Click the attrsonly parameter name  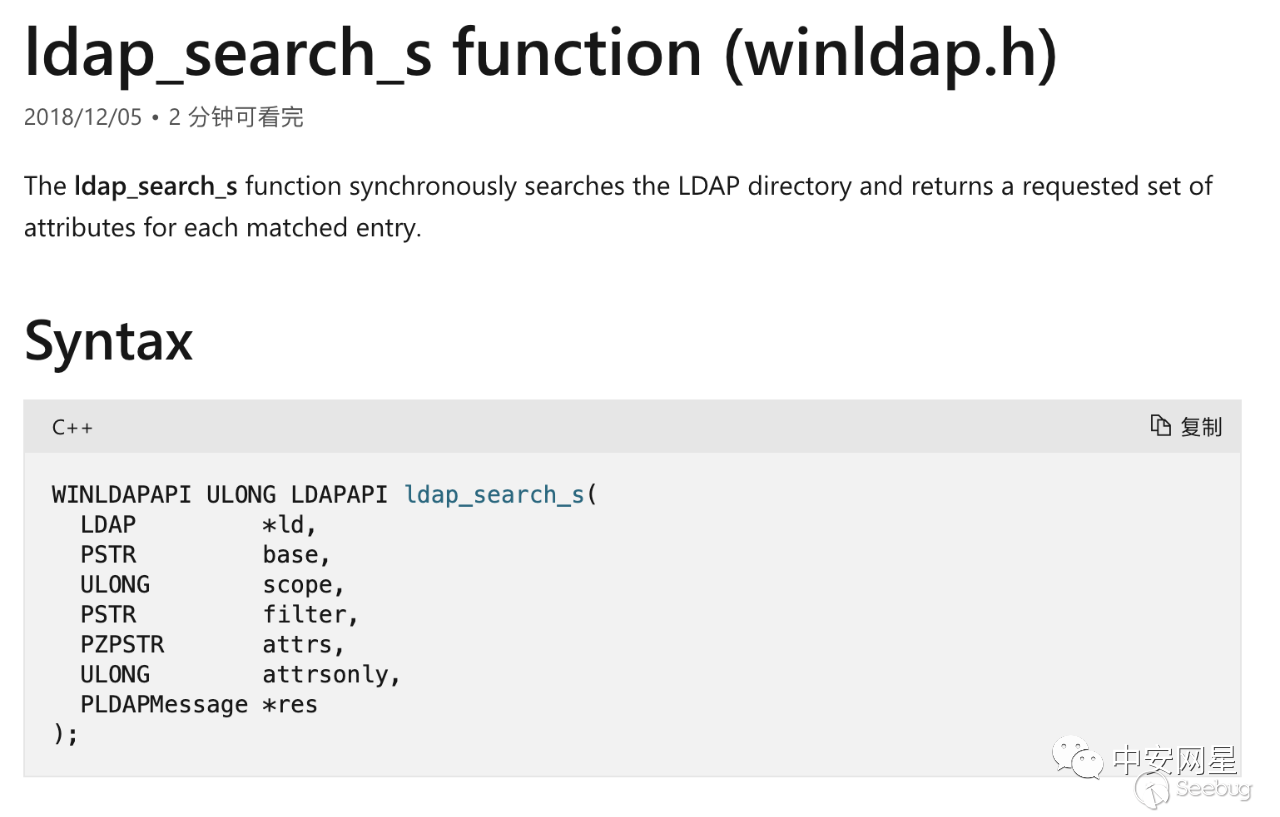[326, 674]
